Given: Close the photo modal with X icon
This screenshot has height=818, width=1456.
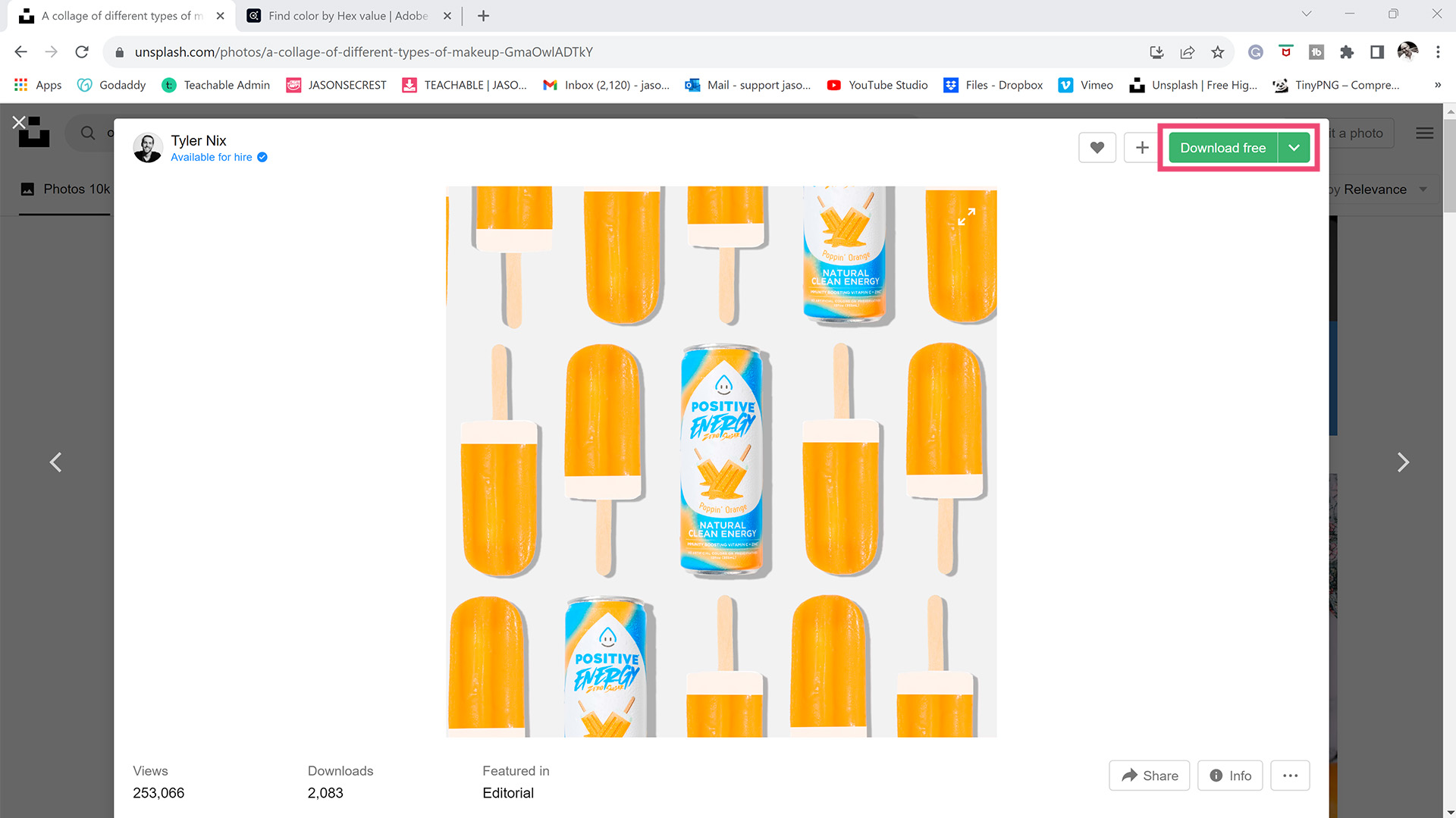Looking at the screenshot, I should [19, 122].
